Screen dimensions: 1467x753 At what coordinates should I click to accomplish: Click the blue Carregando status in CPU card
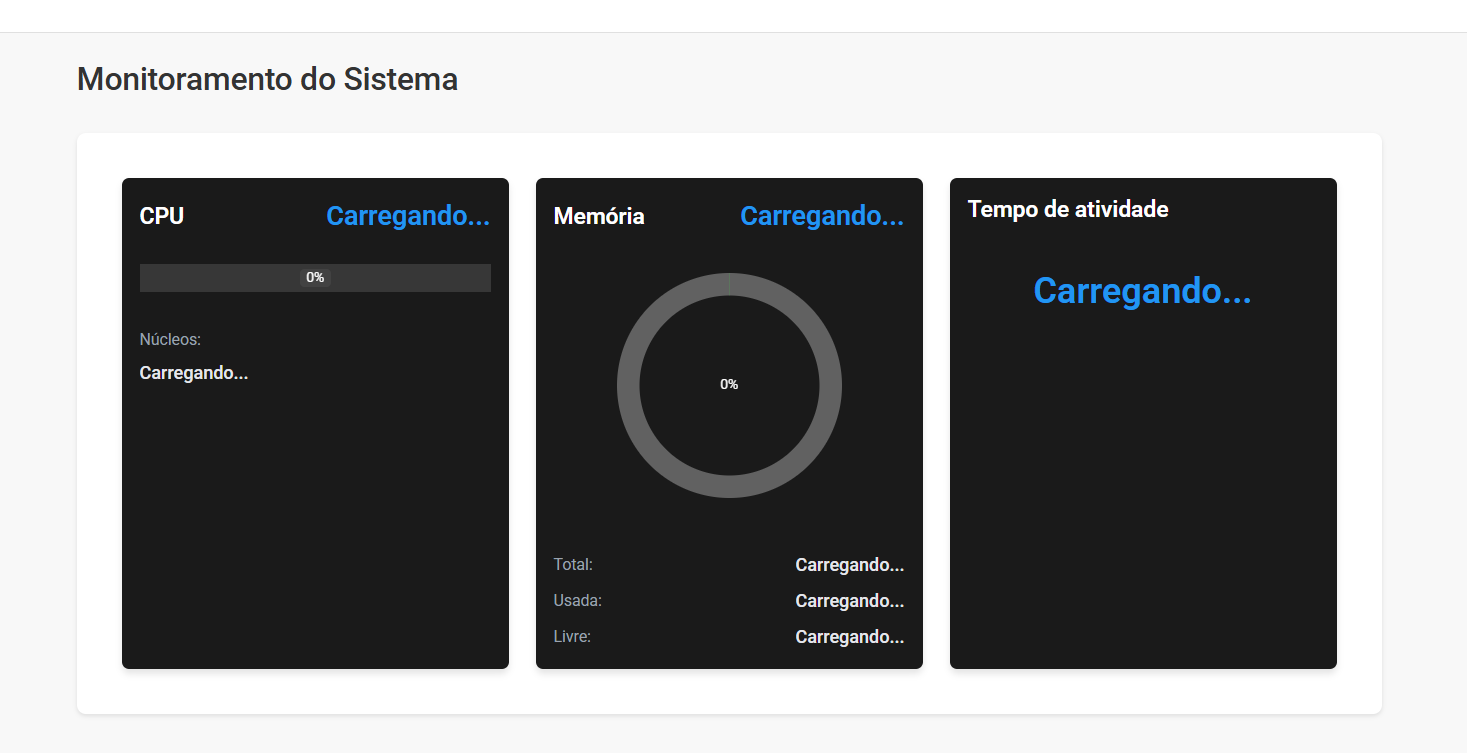[x=408, y=216]
